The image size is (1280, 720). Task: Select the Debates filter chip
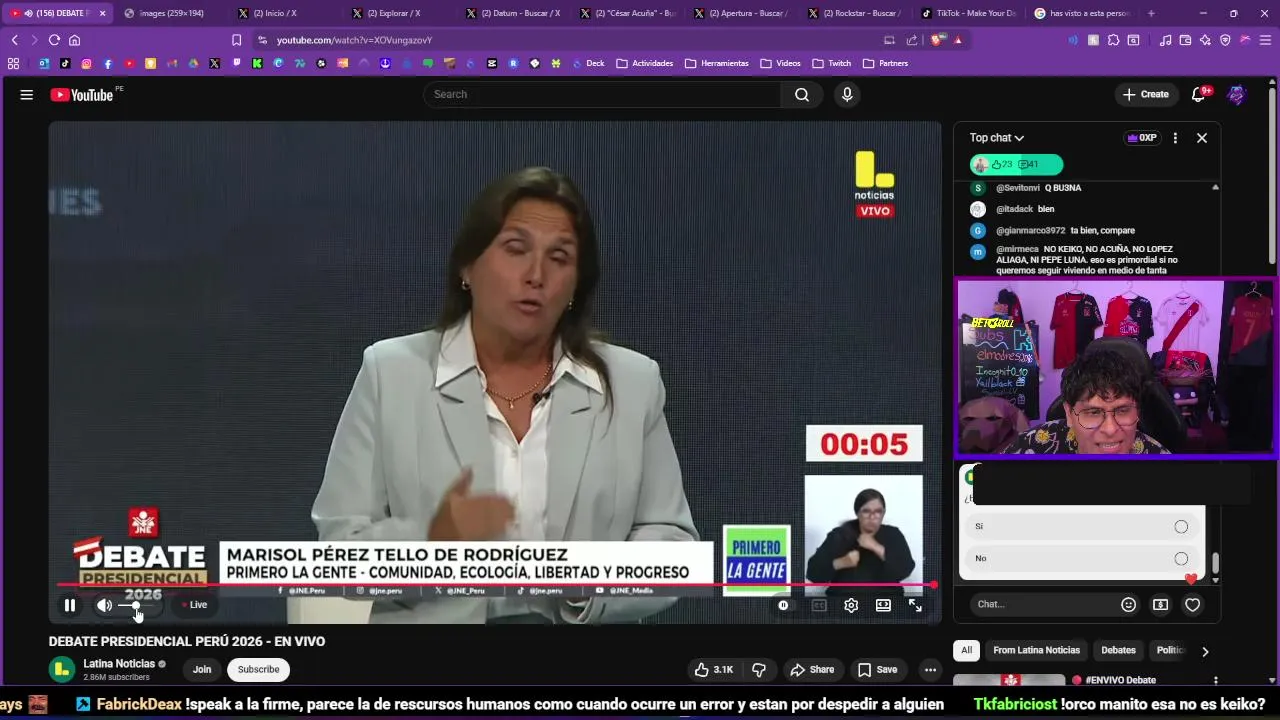click(1118, 650)
